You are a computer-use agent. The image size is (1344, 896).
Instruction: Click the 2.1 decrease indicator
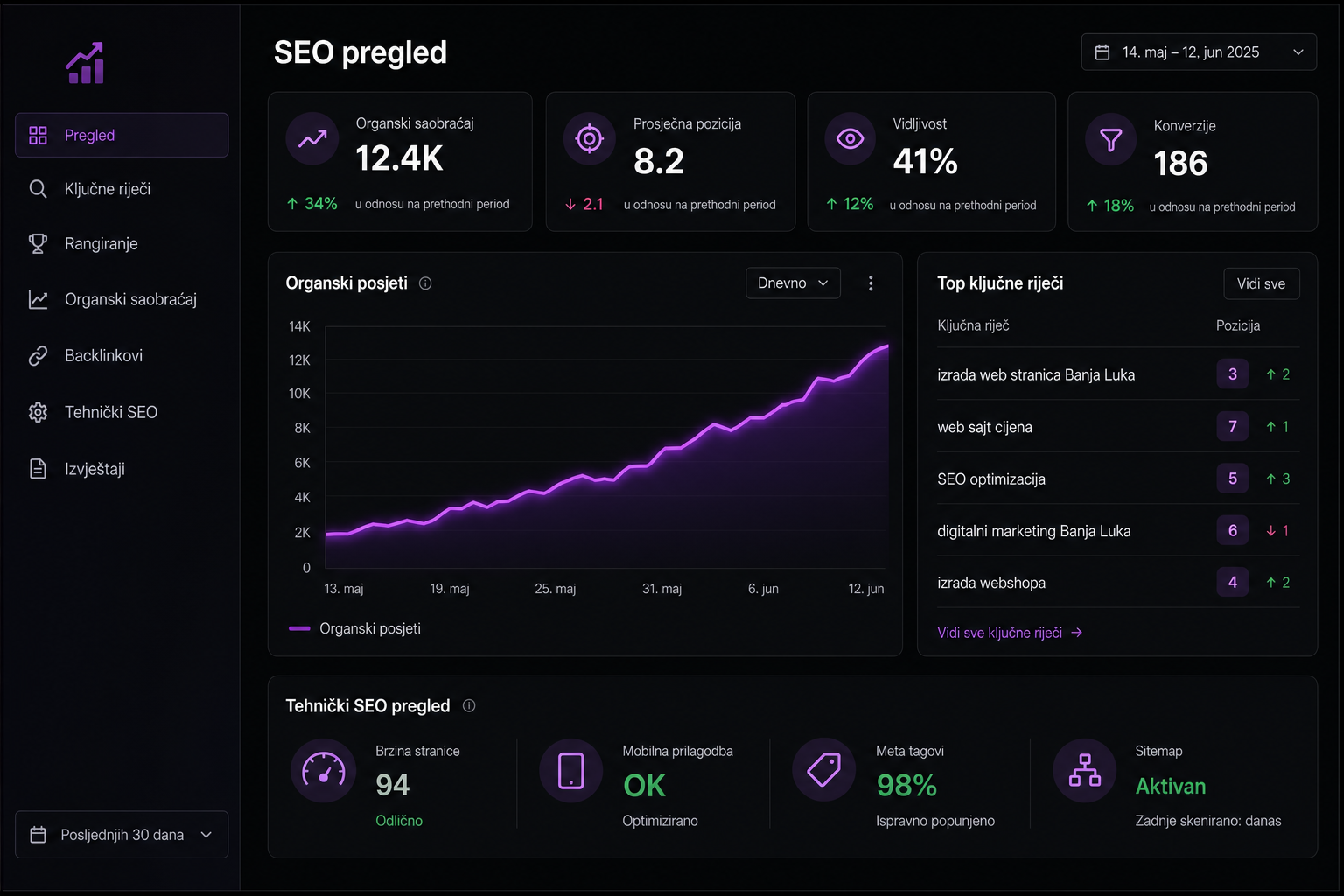pyautogui.click(x=584, y=204)
